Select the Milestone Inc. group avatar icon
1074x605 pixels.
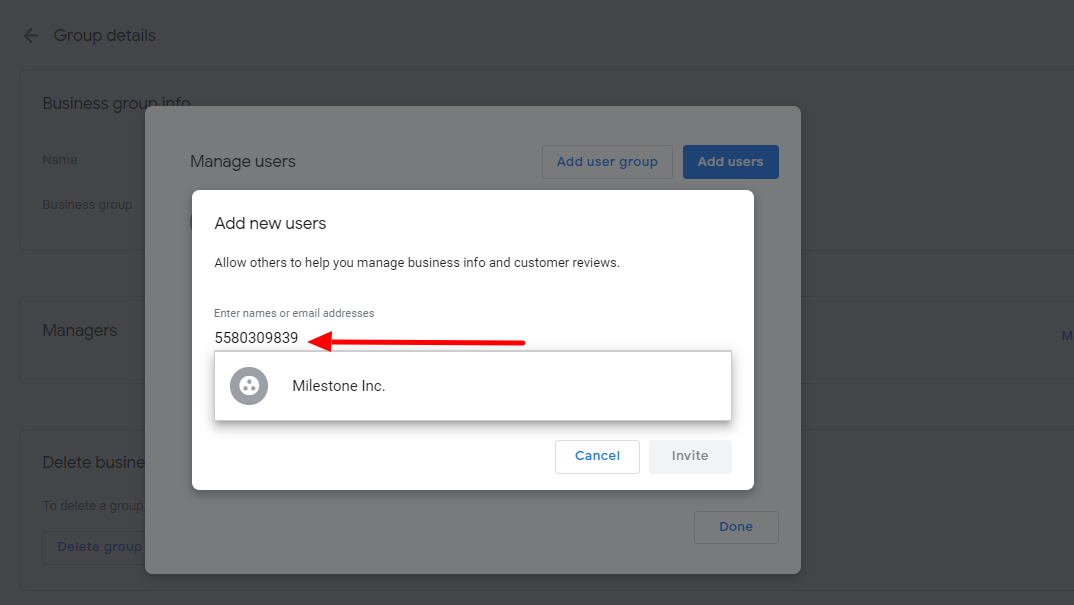pos(249,386)
